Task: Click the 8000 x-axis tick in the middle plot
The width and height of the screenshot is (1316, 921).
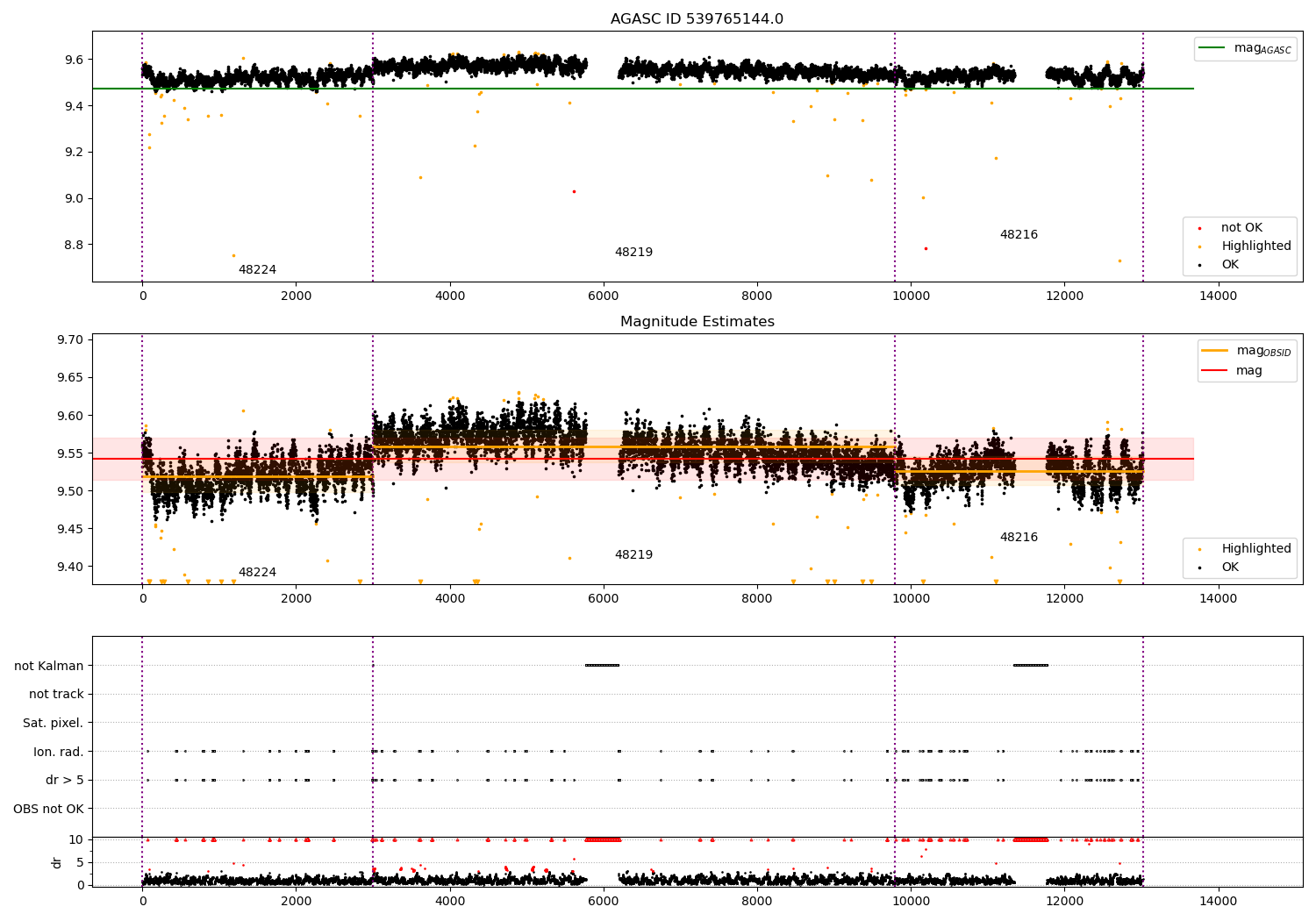Action: [x=757, y=599]
